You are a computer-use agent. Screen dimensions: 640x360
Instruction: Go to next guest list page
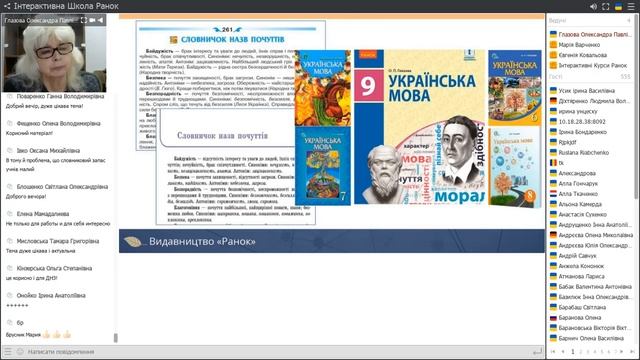point(622,351)
